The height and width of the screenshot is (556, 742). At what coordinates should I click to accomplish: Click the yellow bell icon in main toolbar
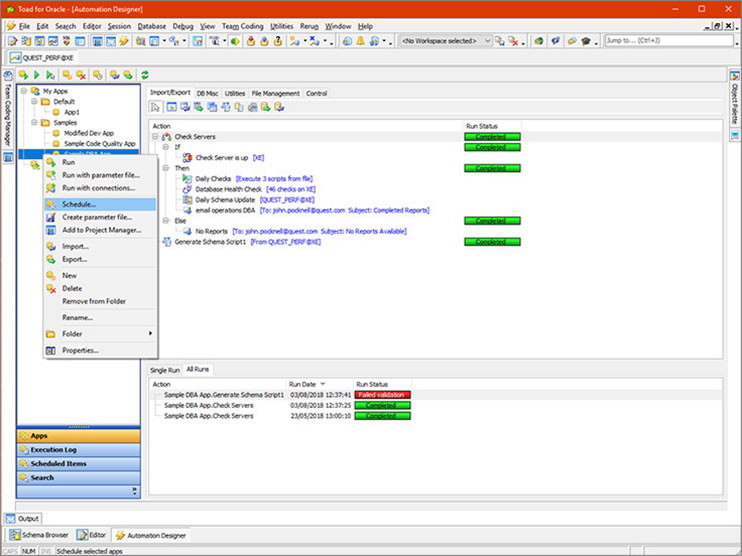(x=361, y=41)
